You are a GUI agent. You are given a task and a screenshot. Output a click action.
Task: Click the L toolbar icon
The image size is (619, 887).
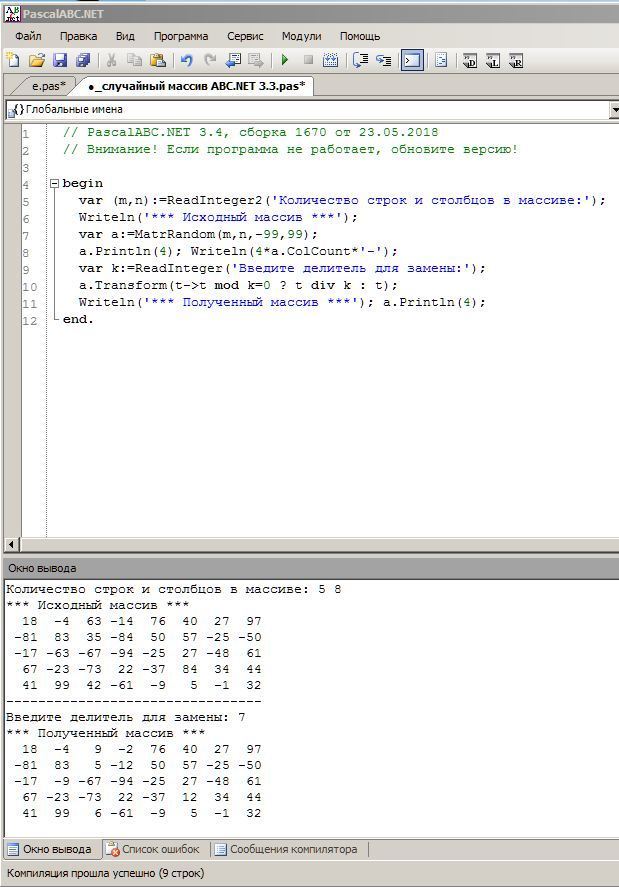pos(493,61)
